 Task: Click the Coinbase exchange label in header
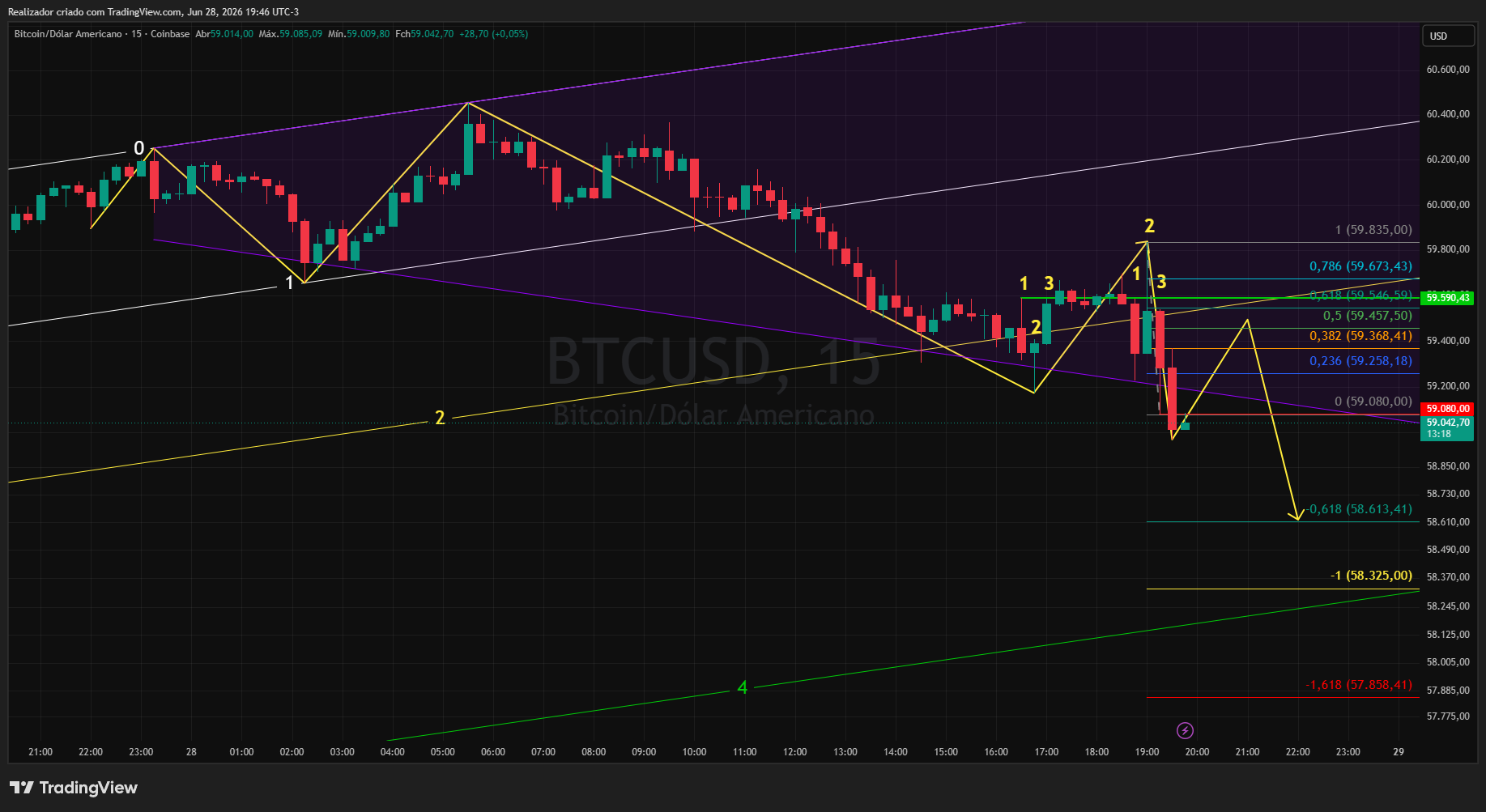pos(170,34)
